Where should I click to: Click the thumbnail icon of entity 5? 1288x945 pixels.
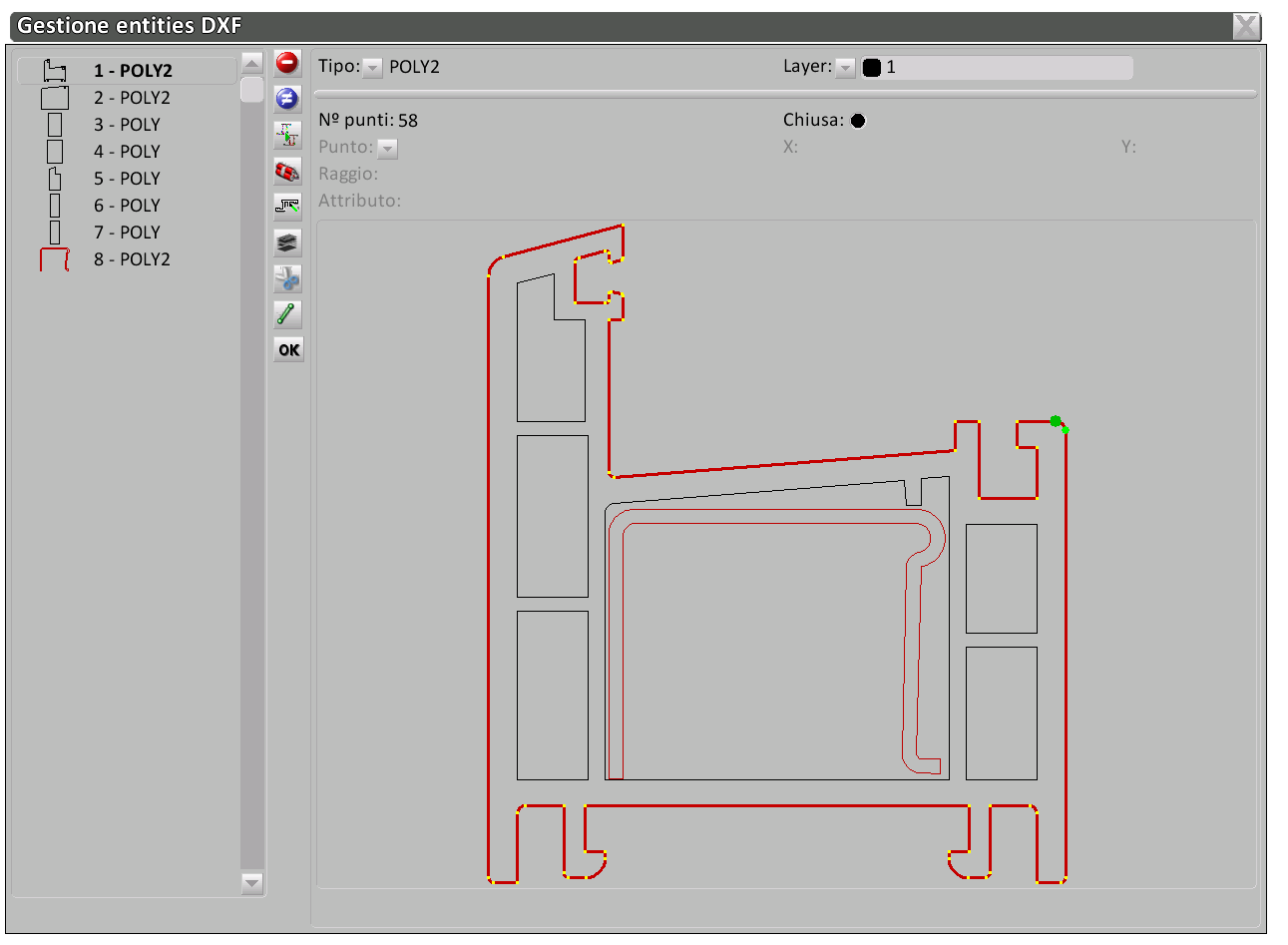55,179
